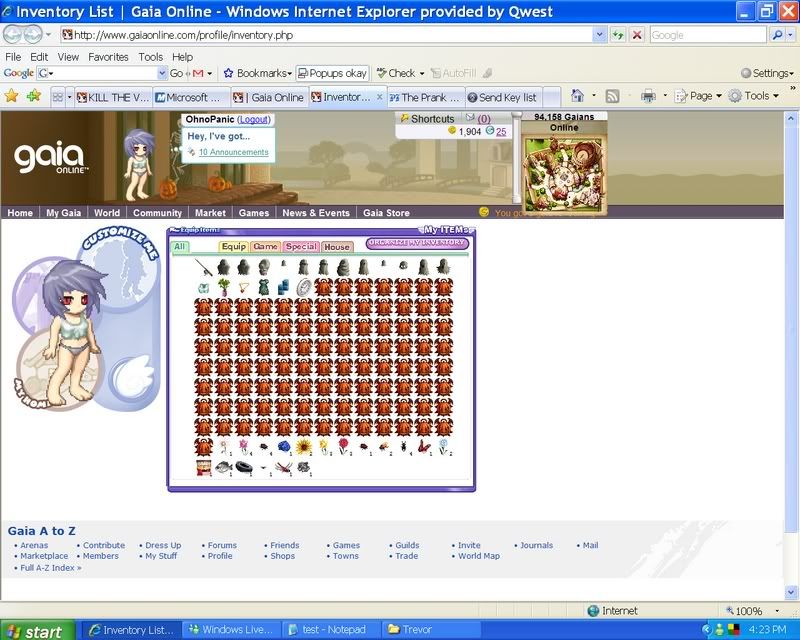Viewport: 800px width, 640px height.
Task: Expand the search provider dropdown
Action: click(x=790, y=35)
